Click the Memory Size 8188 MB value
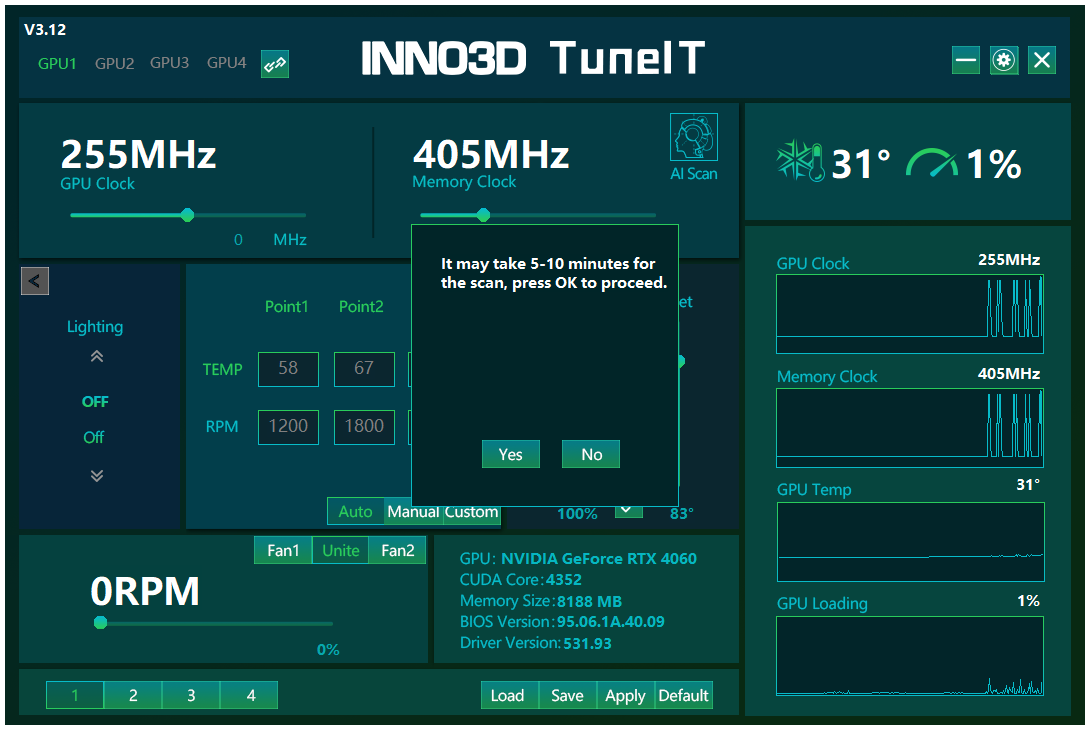 pos(589,601)
